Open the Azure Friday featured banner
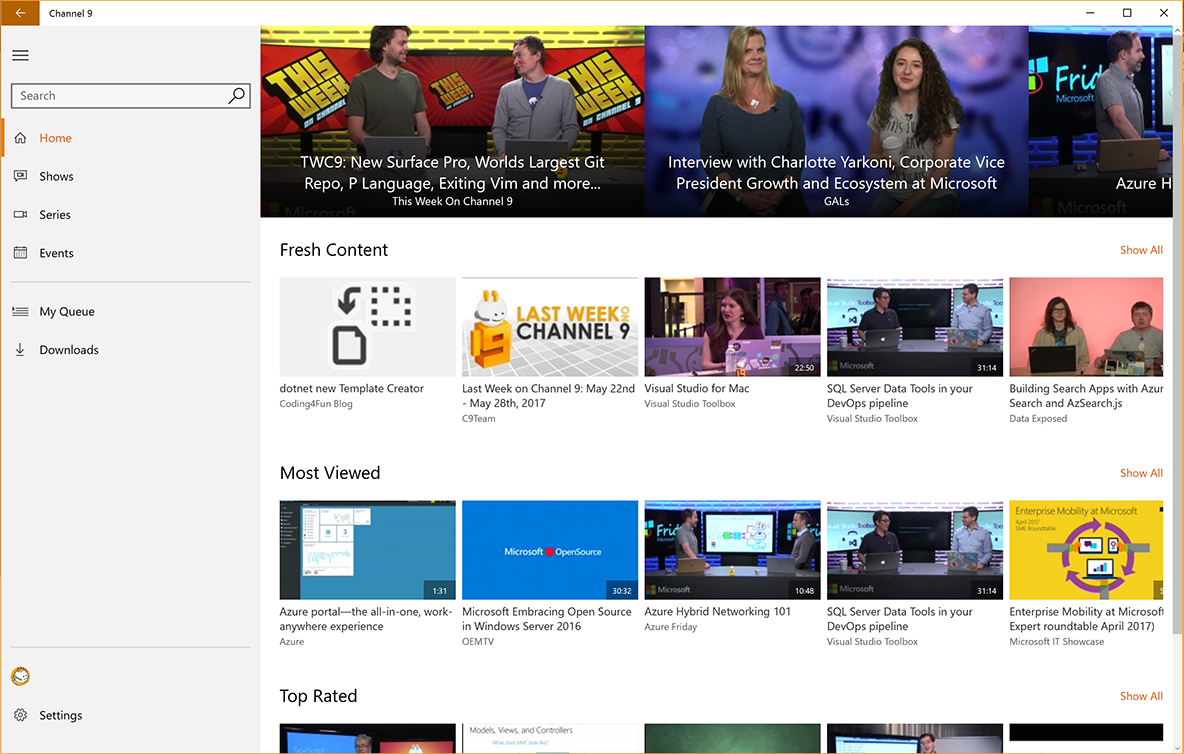 pyautogui.click(x=1102, y=122)
